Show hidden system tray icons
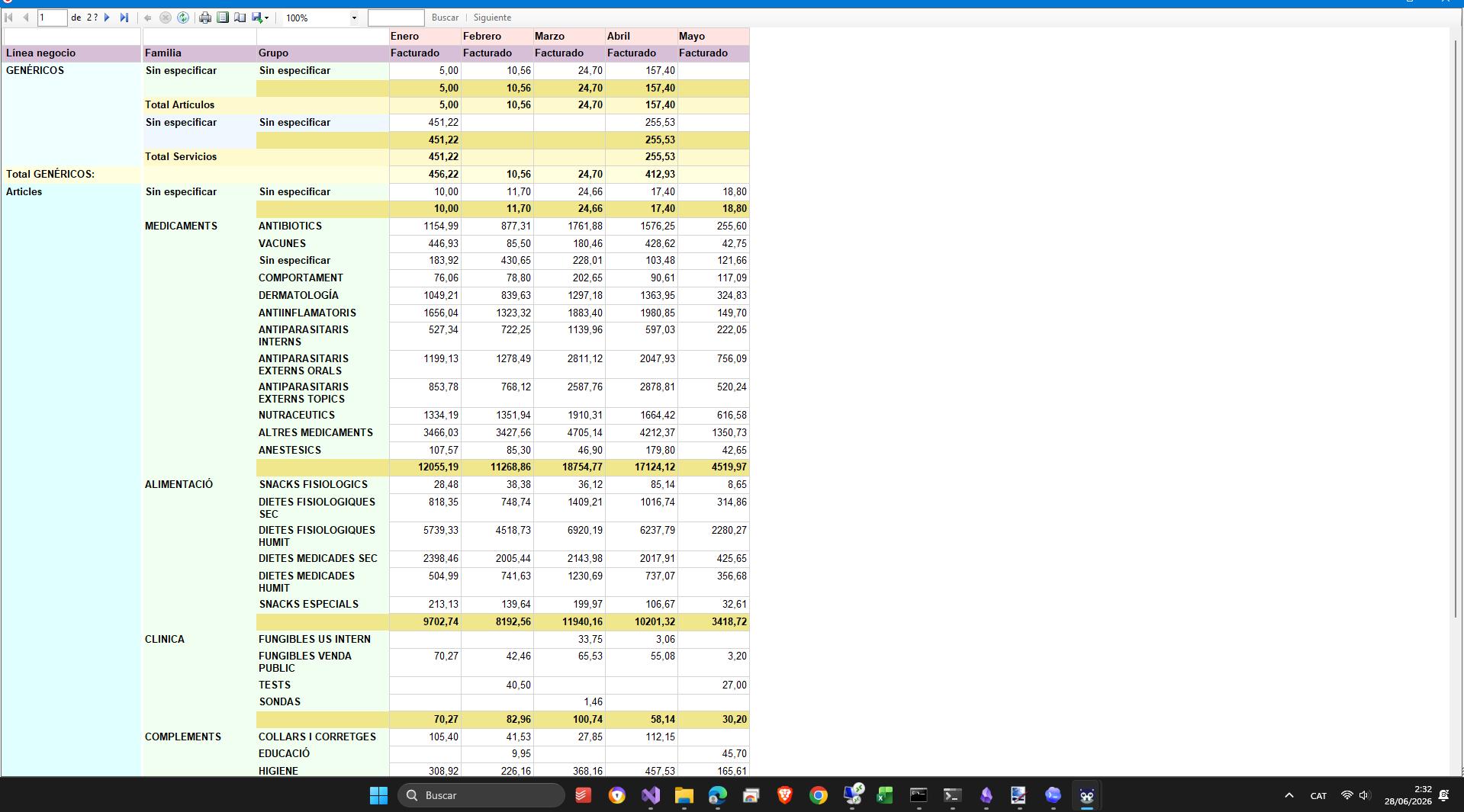1464x812 pixels. [x=1289, y=795]
